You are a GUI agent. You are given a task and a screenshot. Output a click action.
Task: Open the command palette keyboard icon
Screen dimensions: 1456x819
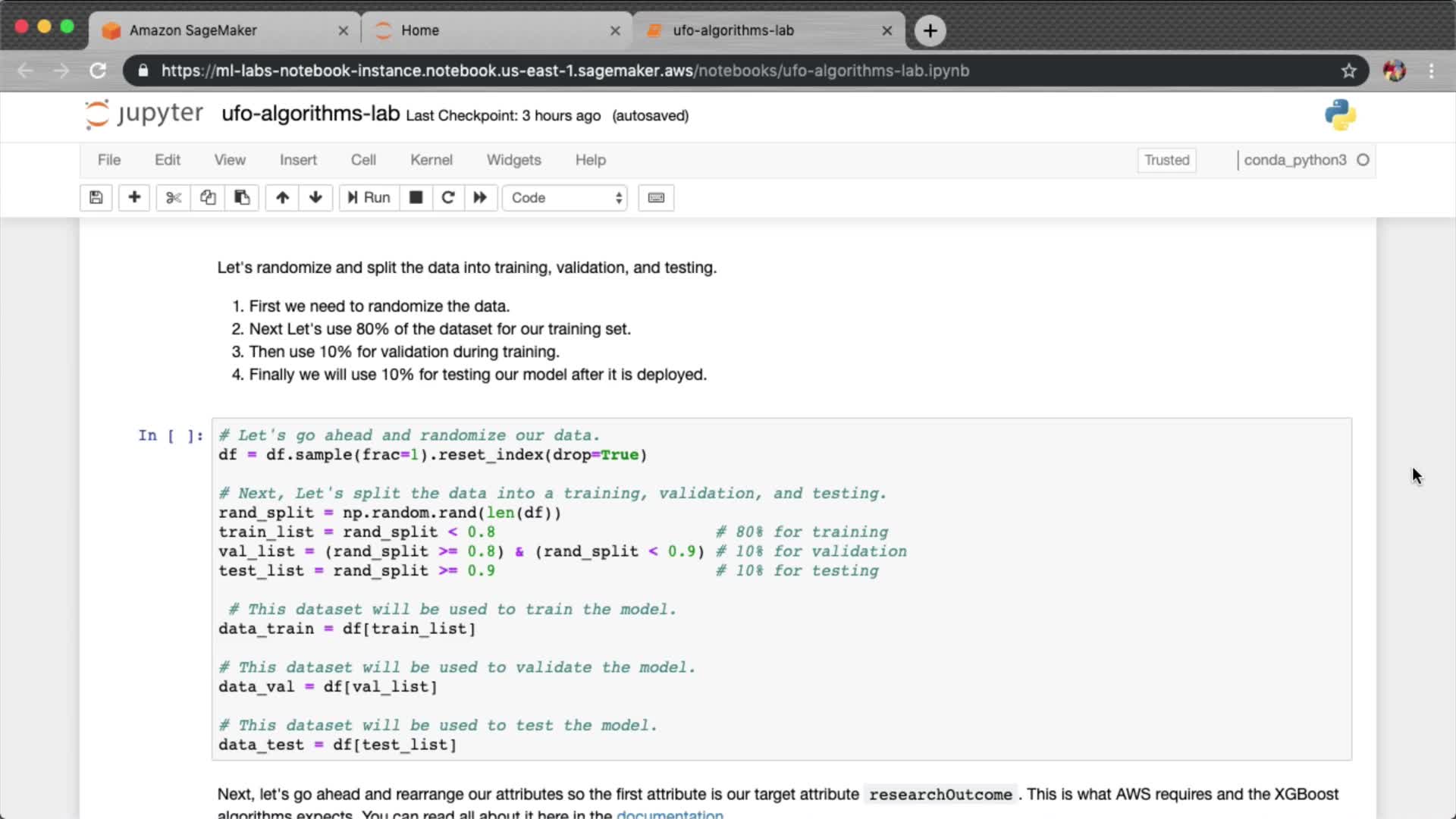(x=656, y=198)
